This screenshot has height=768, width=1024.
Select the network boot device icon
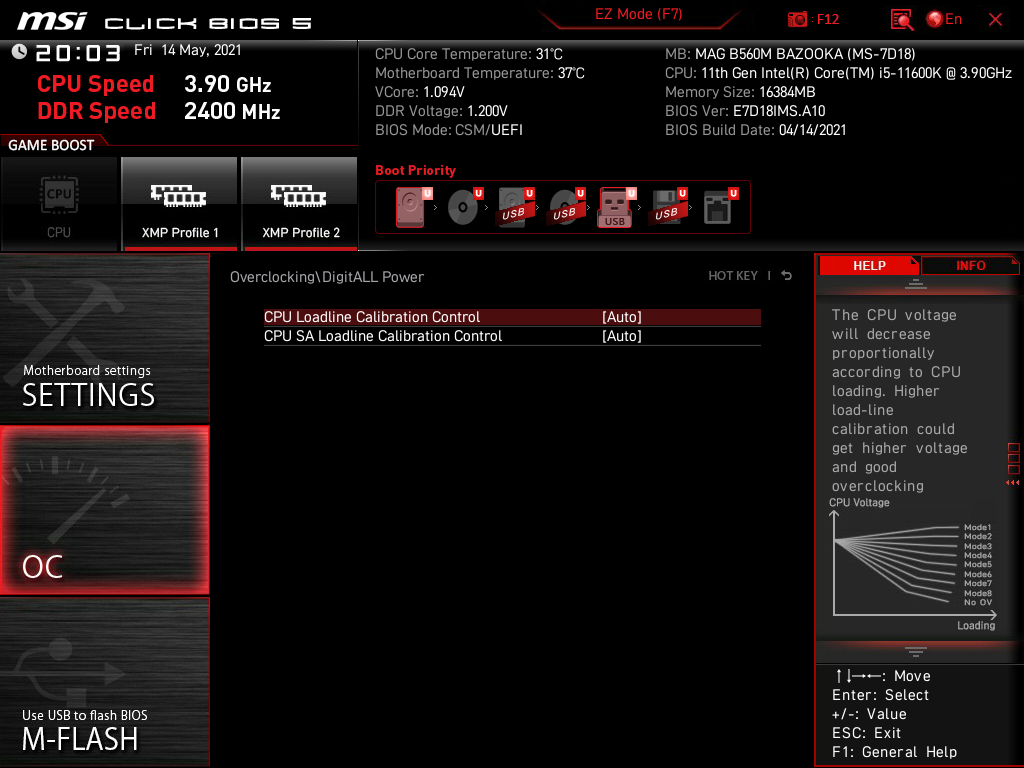point(720,207)
